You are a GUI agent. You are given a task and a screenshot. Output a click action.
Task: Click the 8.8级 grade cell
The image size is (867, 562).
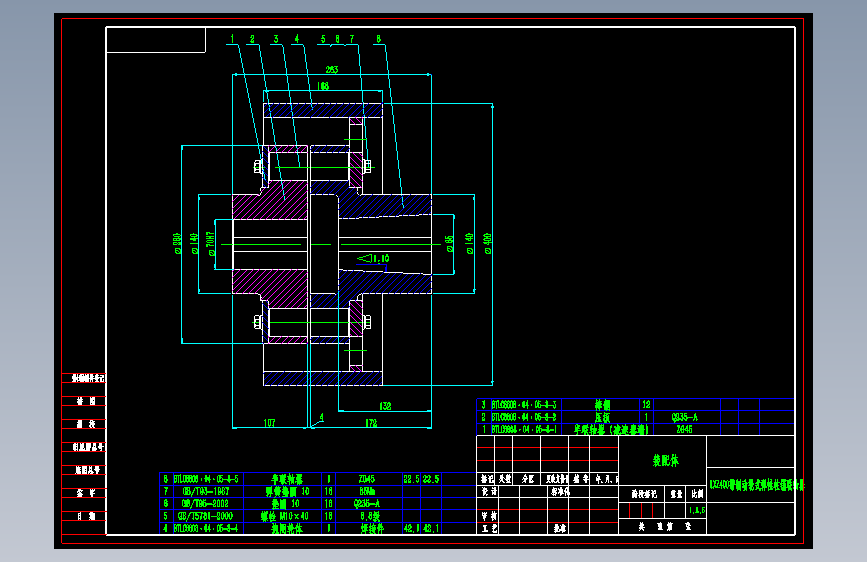click(x=370, y=516)
